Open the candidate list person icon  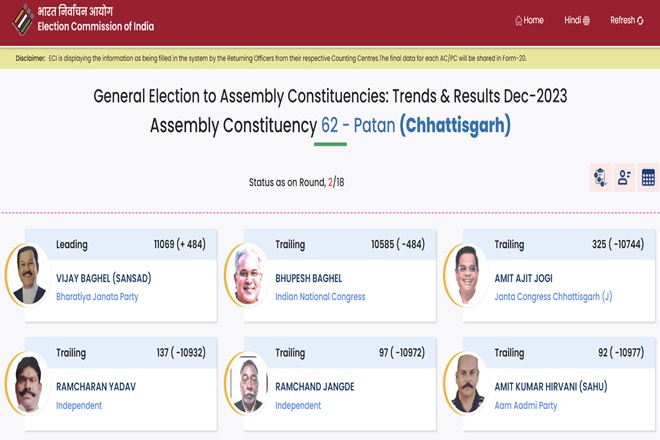pyautogui.click(x=624, y=177)
